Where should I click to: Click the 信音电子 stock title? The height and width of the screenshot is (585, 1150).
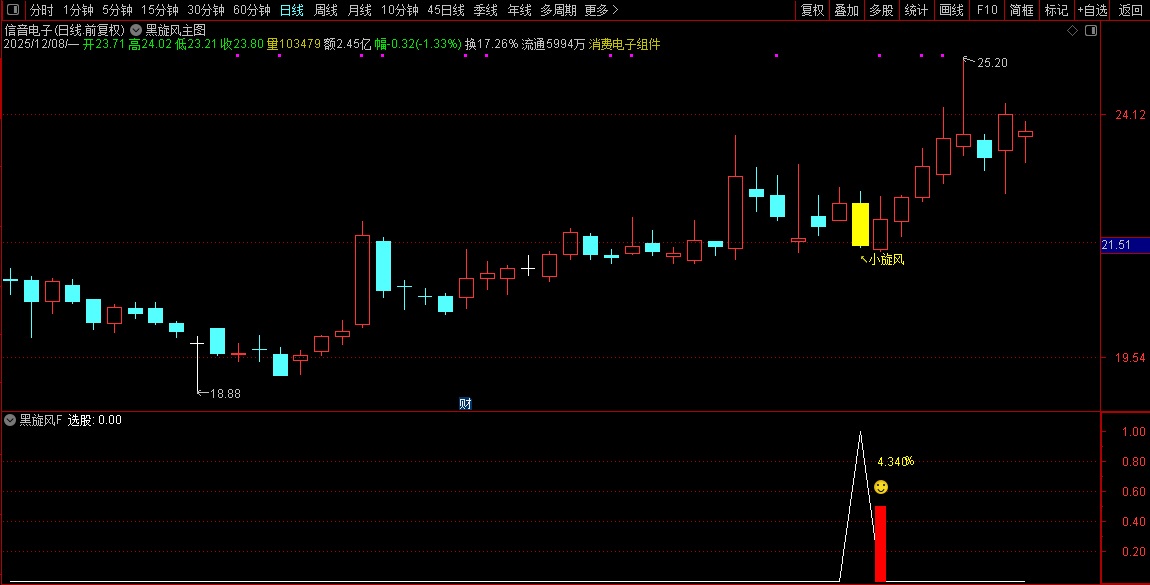coord(29,30)
